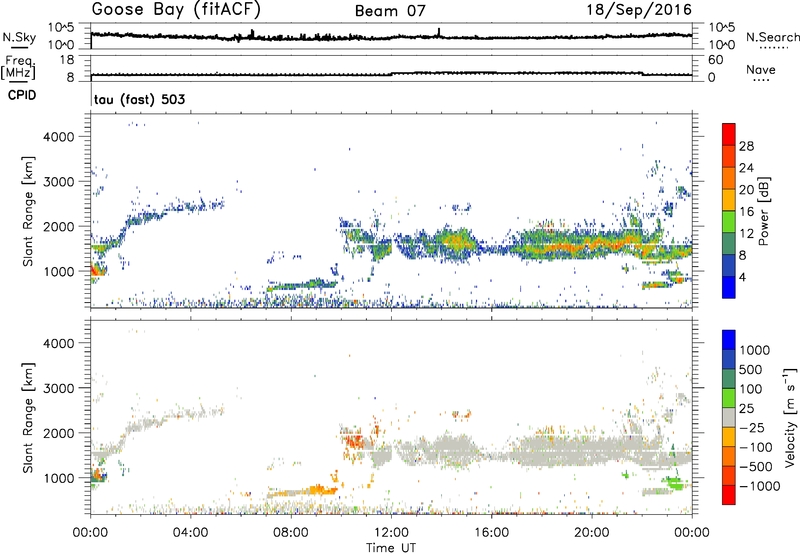Click the 'N.Search' legend label
Image resolution: width=800 pixels, height=554 pixels.
(x=773, y=37)
